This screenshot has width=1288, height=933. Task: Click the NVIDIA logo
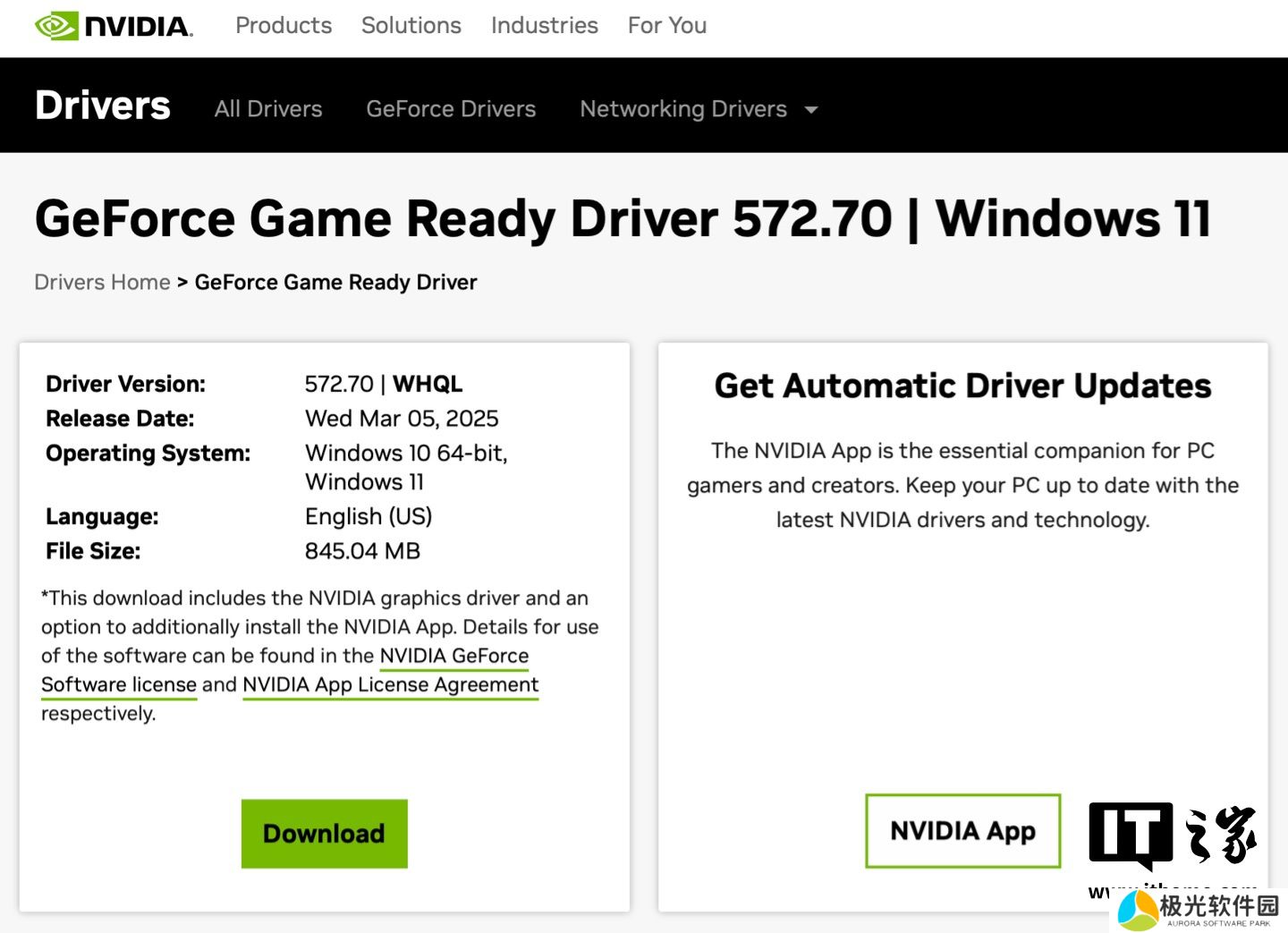point(114,26)
